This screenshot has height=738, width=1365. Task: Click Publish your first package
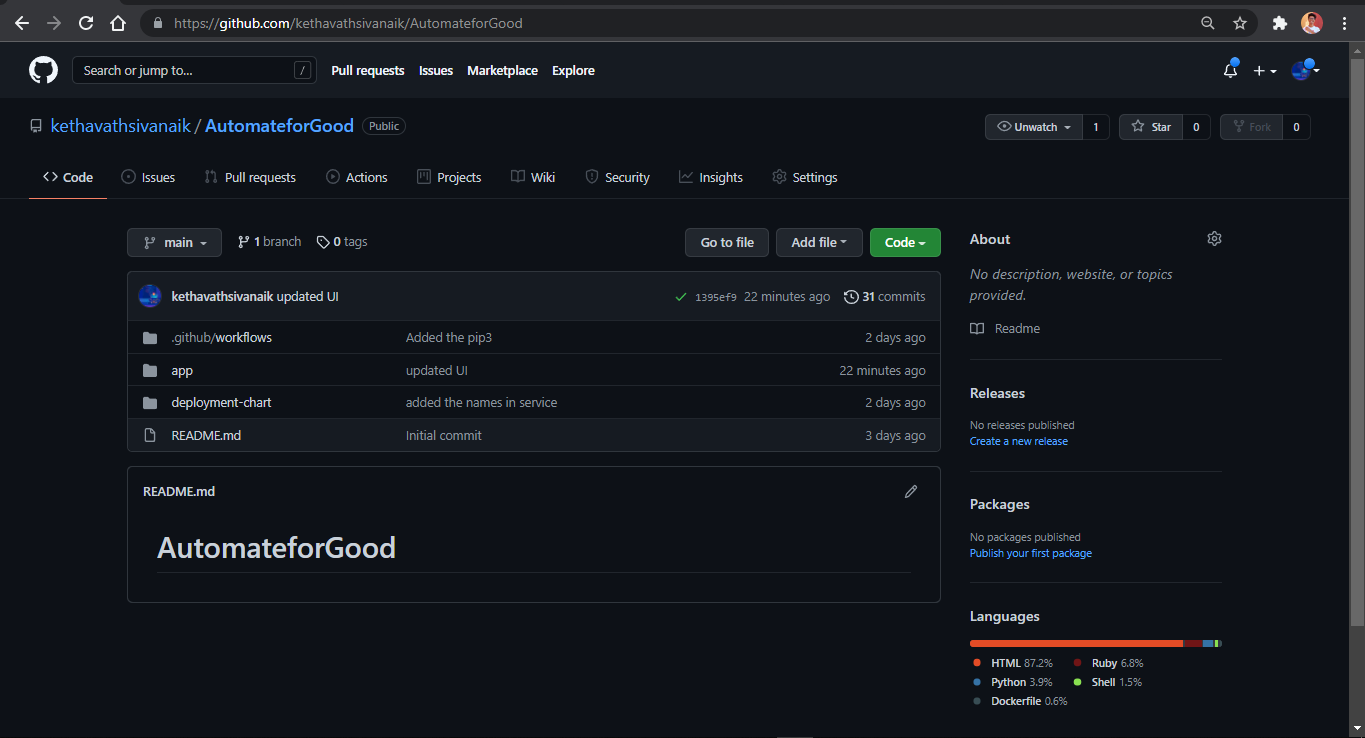1031,553
